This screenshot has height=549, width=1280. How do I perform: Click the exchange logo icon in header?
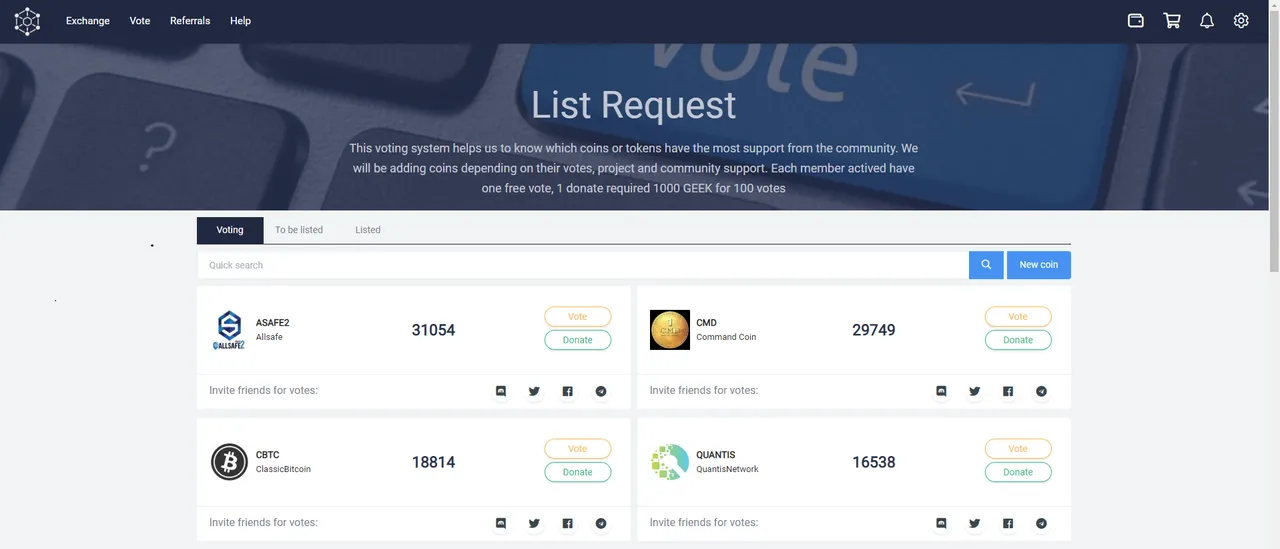point(27,21)
